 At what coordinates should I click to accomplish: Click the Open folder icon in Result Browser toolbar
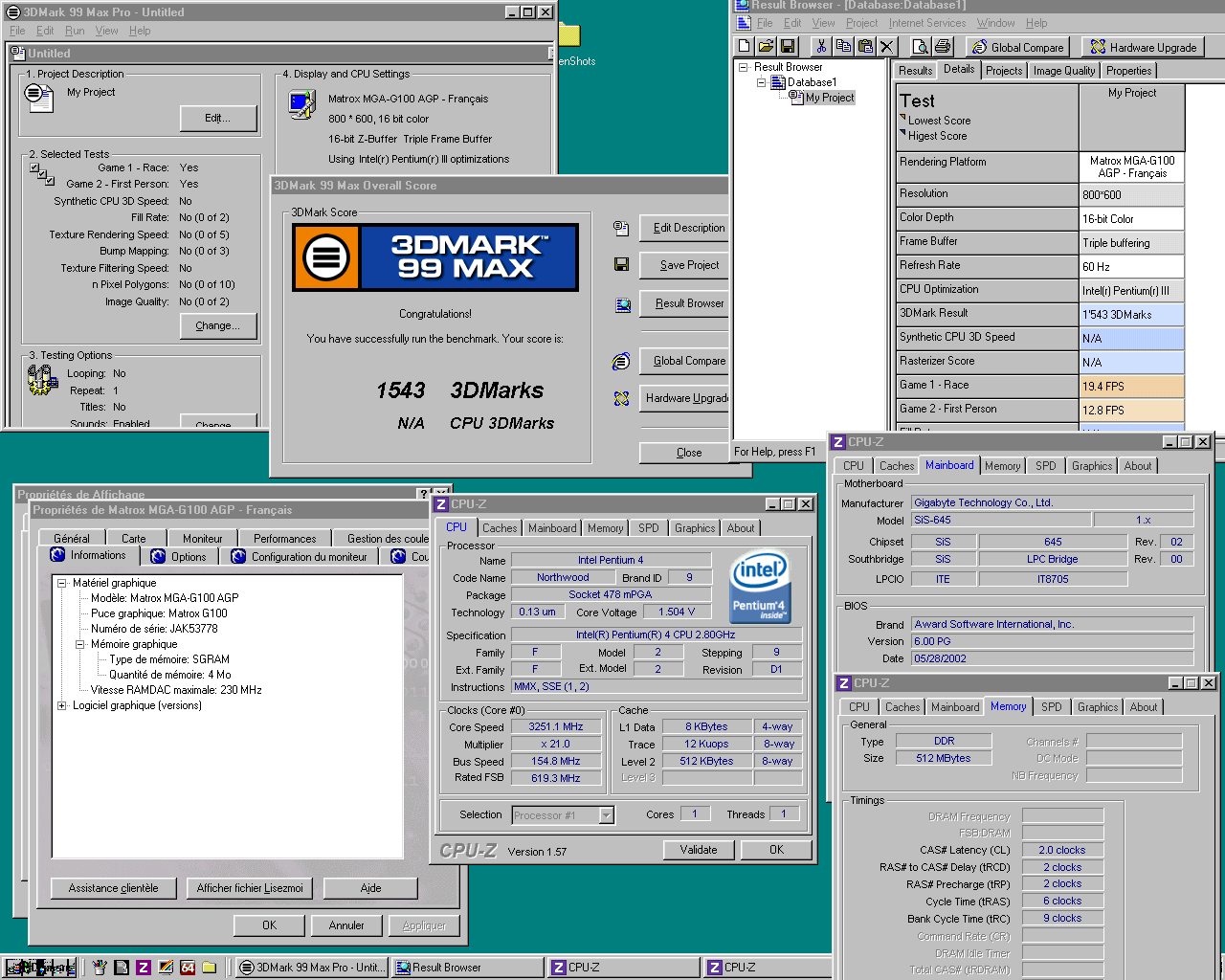766,46
